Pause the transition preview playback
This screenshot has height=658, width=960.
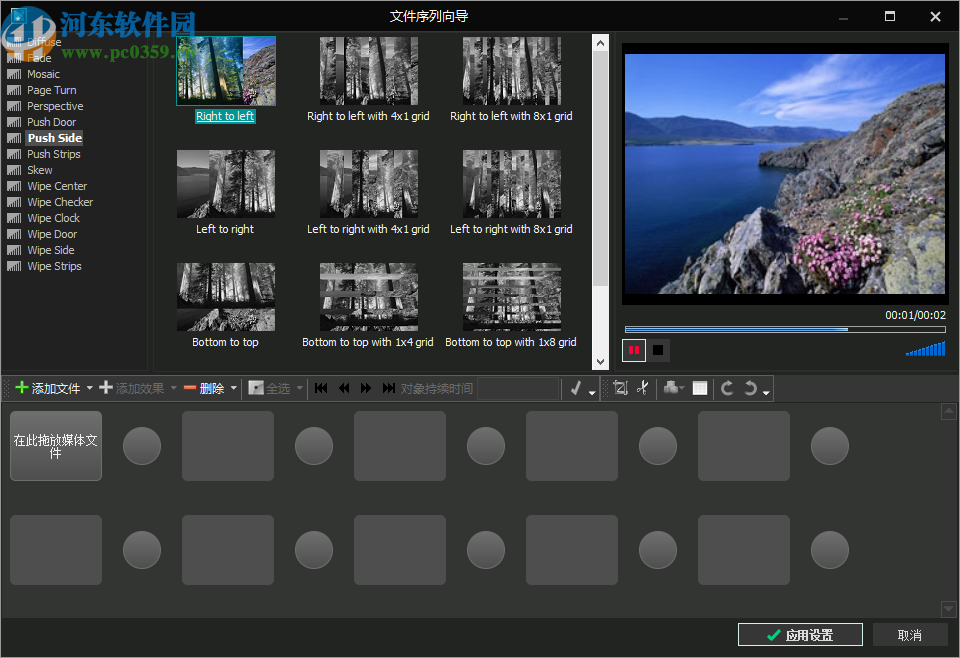633,350
